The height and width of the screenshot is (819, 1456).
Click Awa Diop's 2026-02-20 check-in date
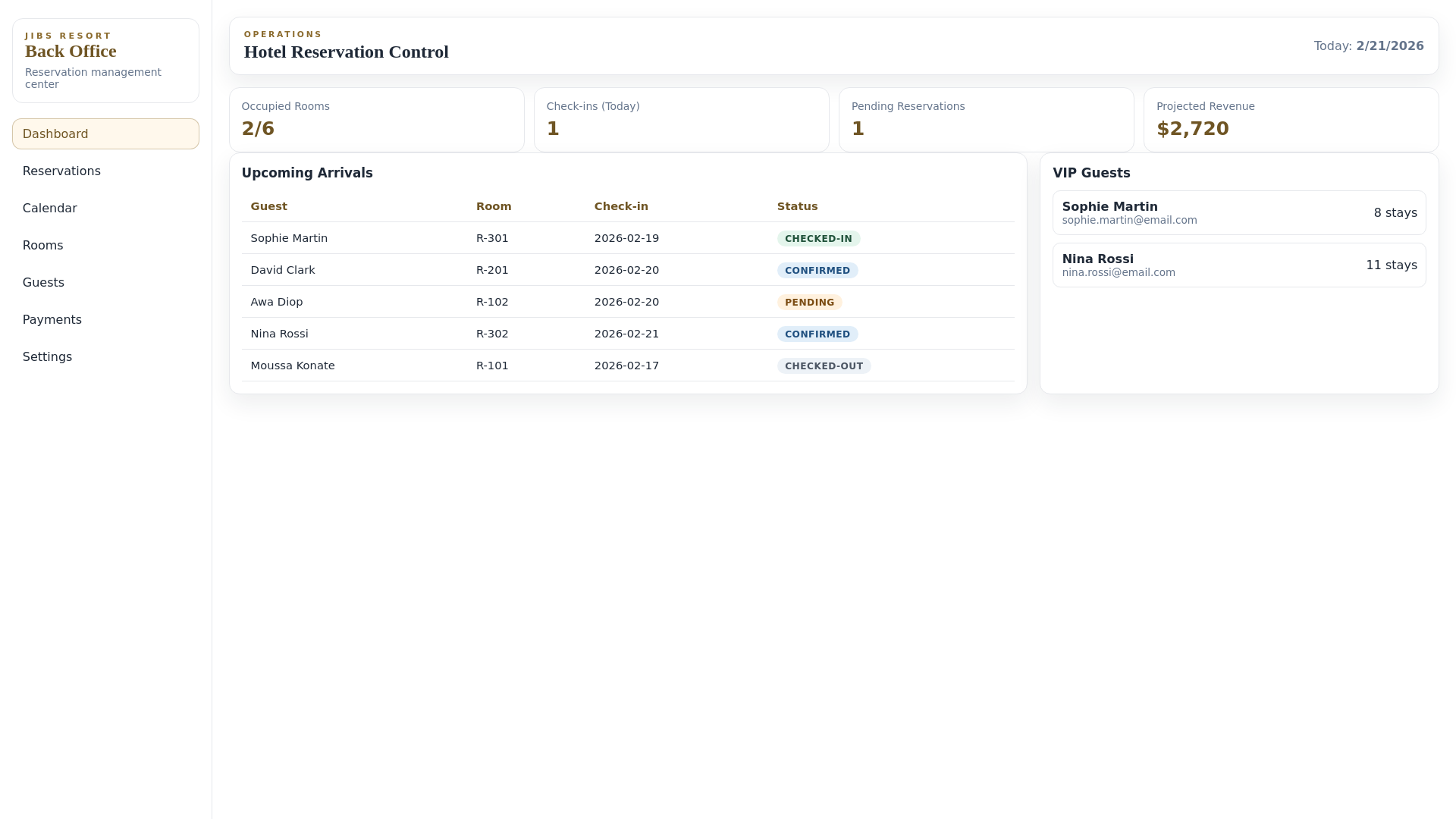pyautogui.click(x=626, y=302)
